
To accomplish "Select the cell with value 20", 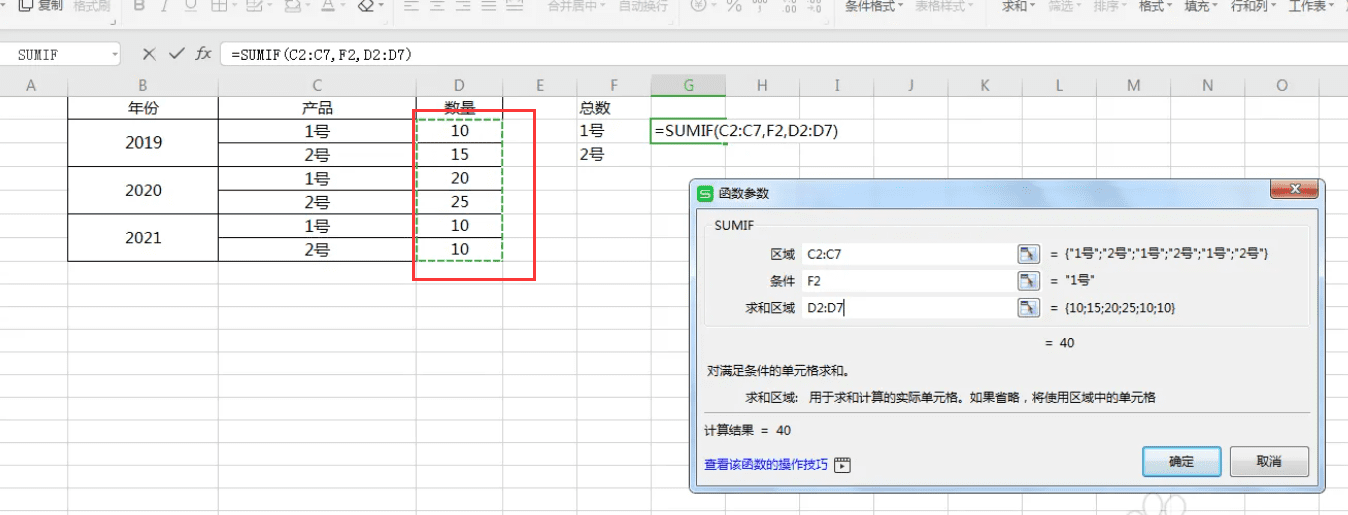I will [460, 178].
